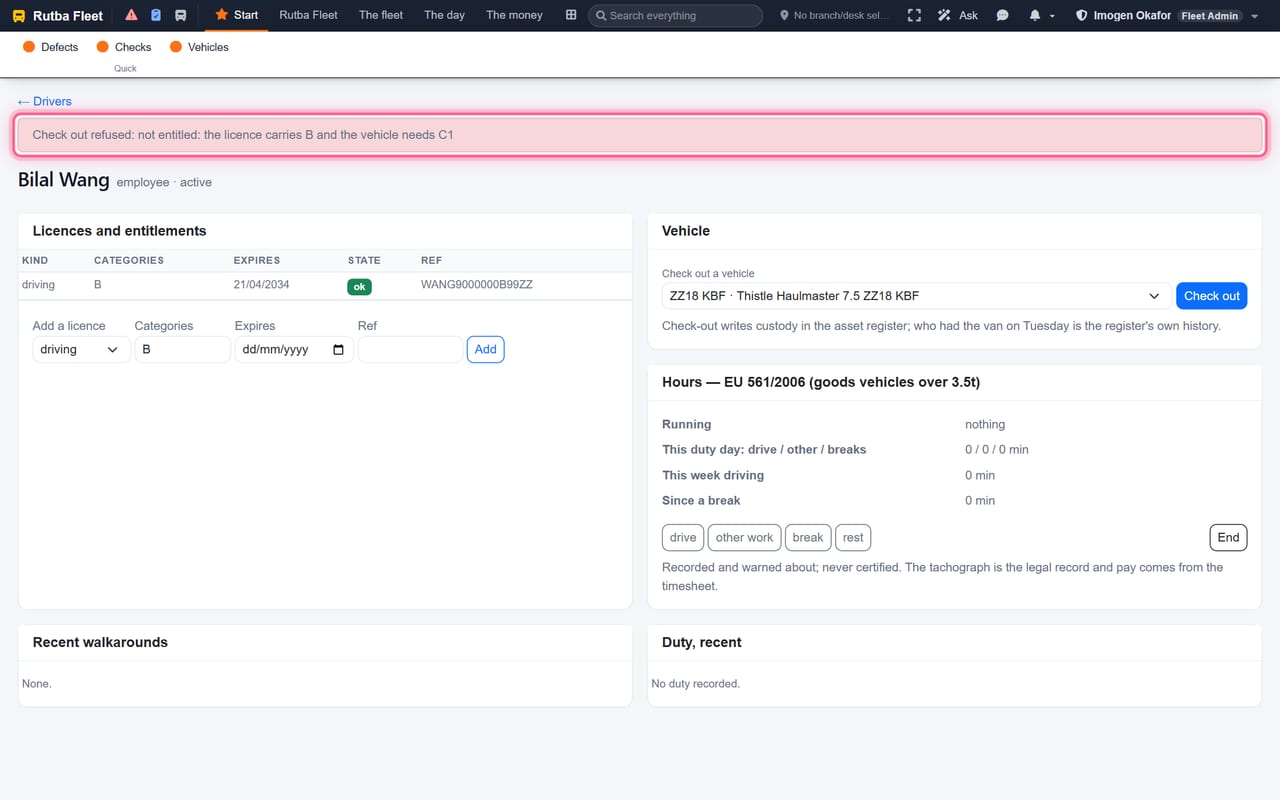
Task: Open the check out vehicle selector
Action: click(x=915, y=296)
